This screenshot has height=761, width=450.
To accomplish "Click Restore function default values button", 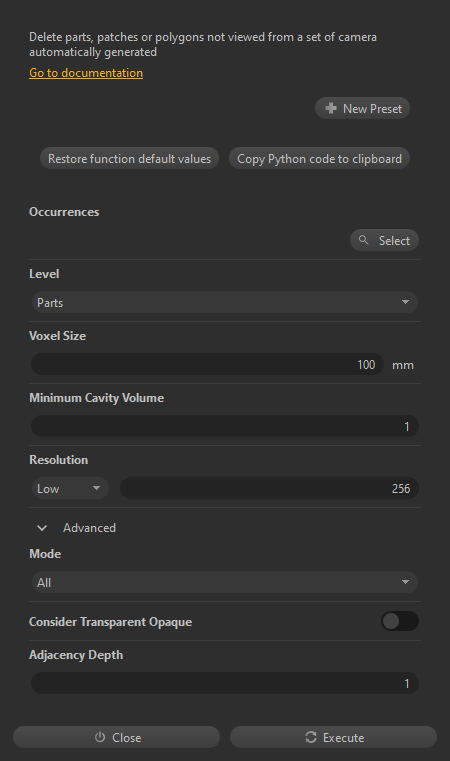I will point(129,159).
